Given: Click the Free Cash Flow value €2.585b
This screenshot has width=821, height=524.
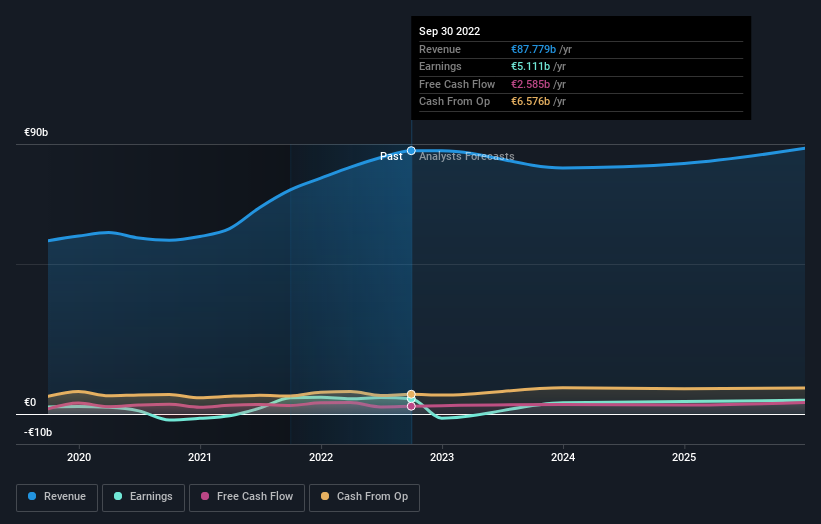Looking at the screenshot, I should [530, 84].
